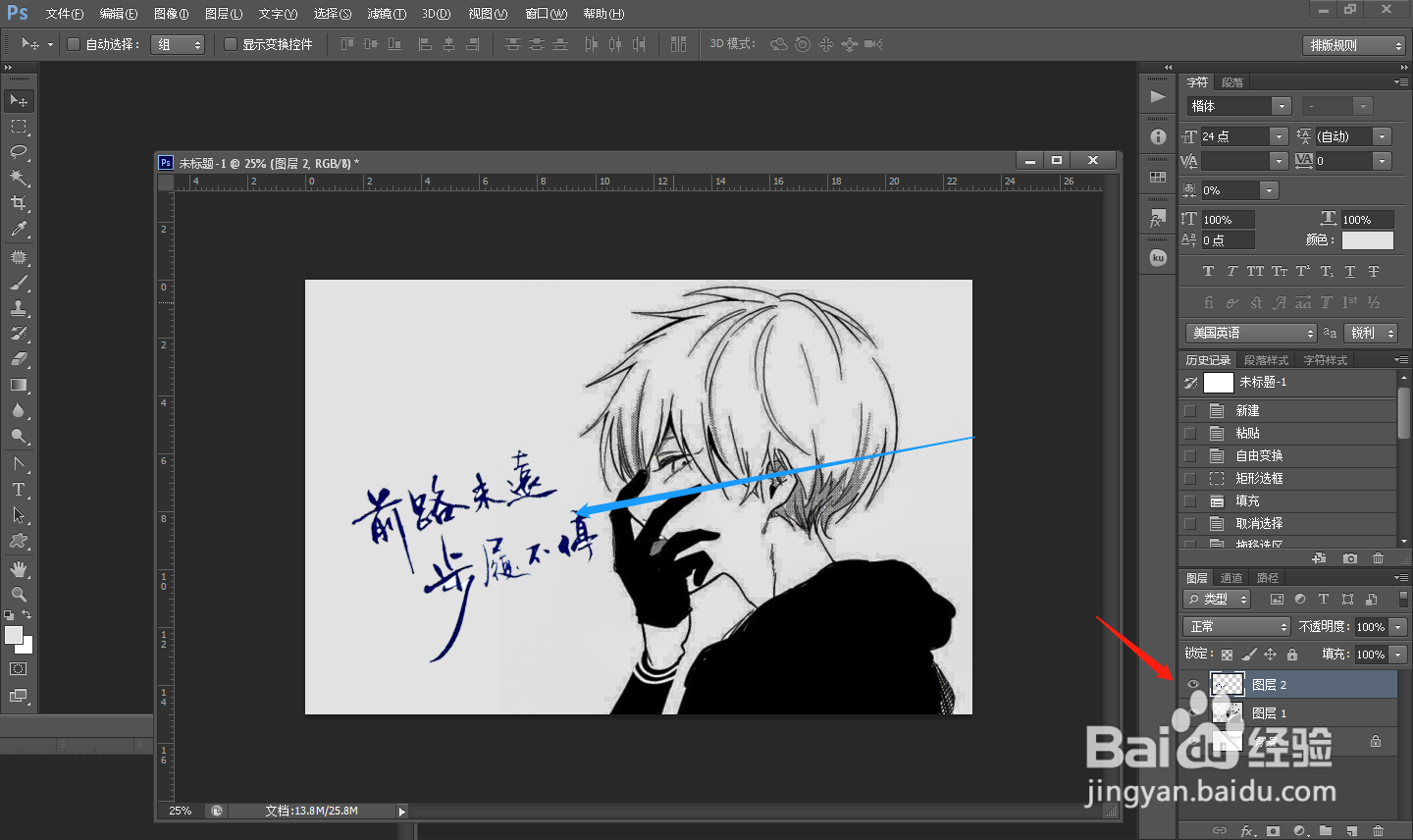The height and width of the screenshot is (840, 1413).
Task: Click the Quick Mask mode icon
Action: 19,669
